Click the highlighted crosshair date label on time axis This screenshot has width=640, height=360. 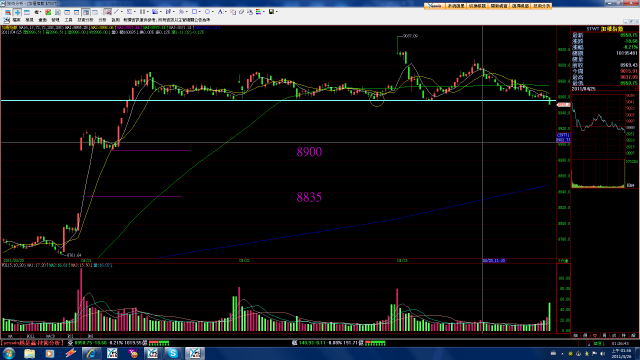[494, 260]
